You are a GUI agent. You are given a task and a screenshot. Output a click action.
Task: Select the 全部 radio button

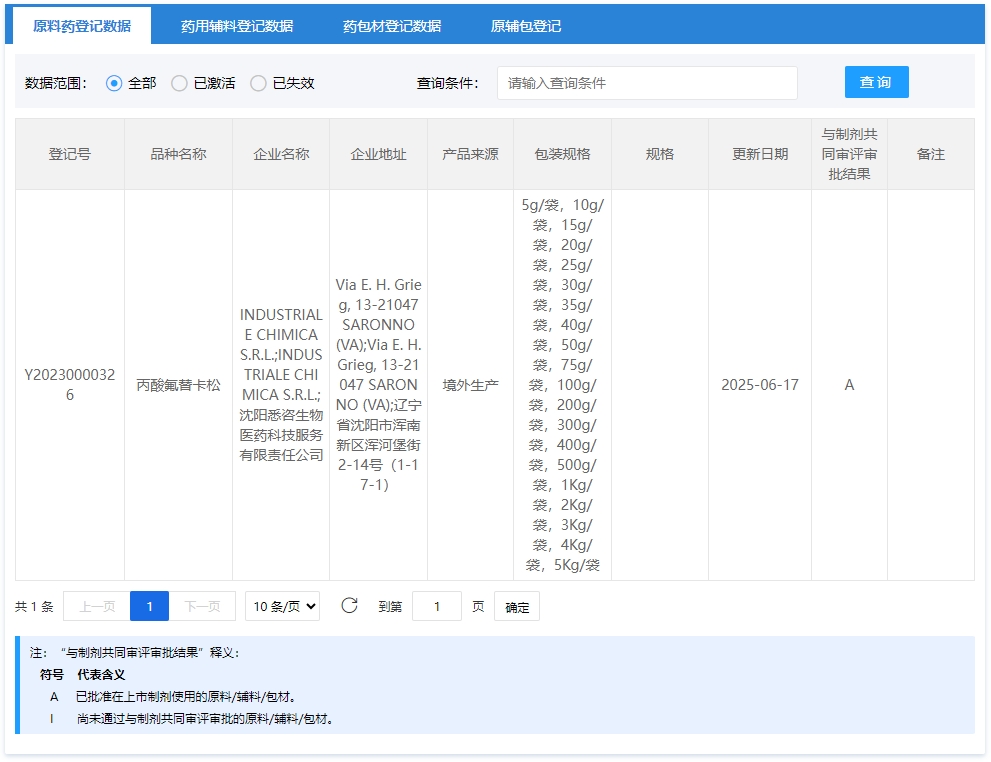pos(114,83)
